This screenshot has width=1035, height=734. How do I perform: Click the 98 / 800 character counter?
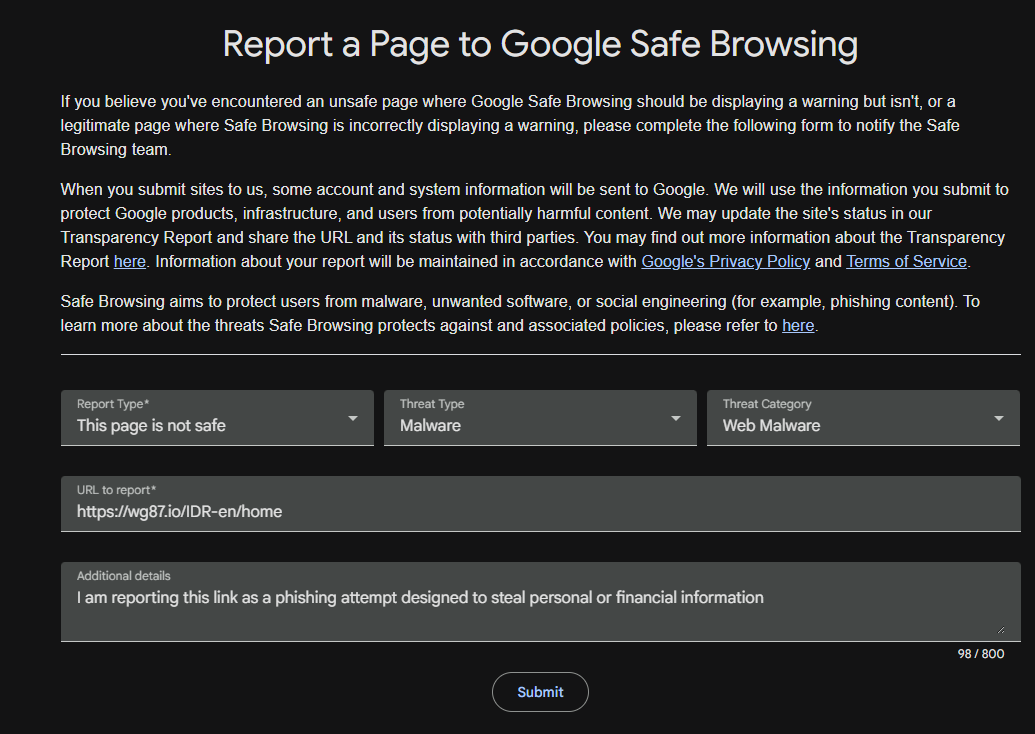[981, 653]
